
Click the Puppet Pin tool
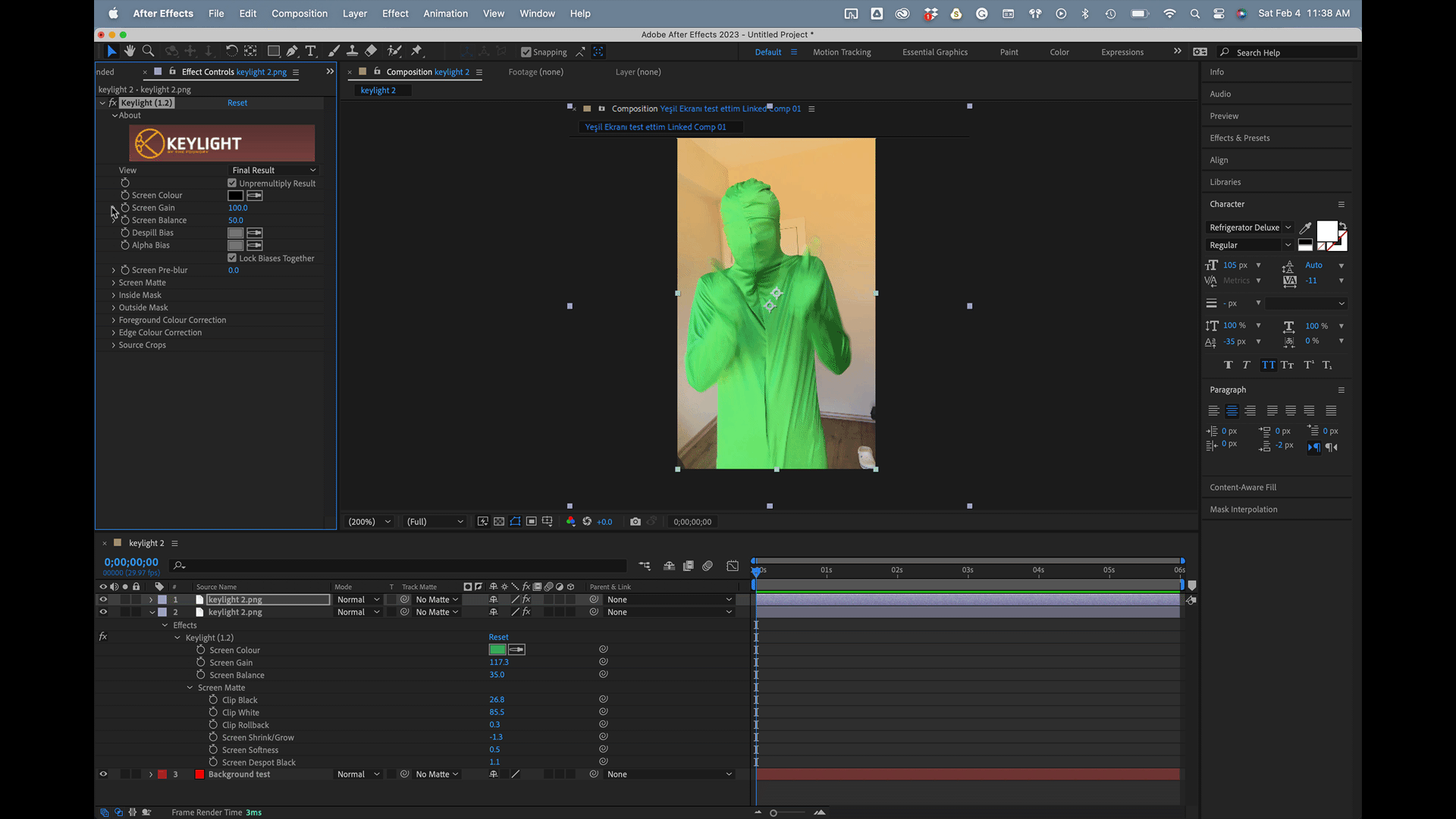click(x=416, y=51)
